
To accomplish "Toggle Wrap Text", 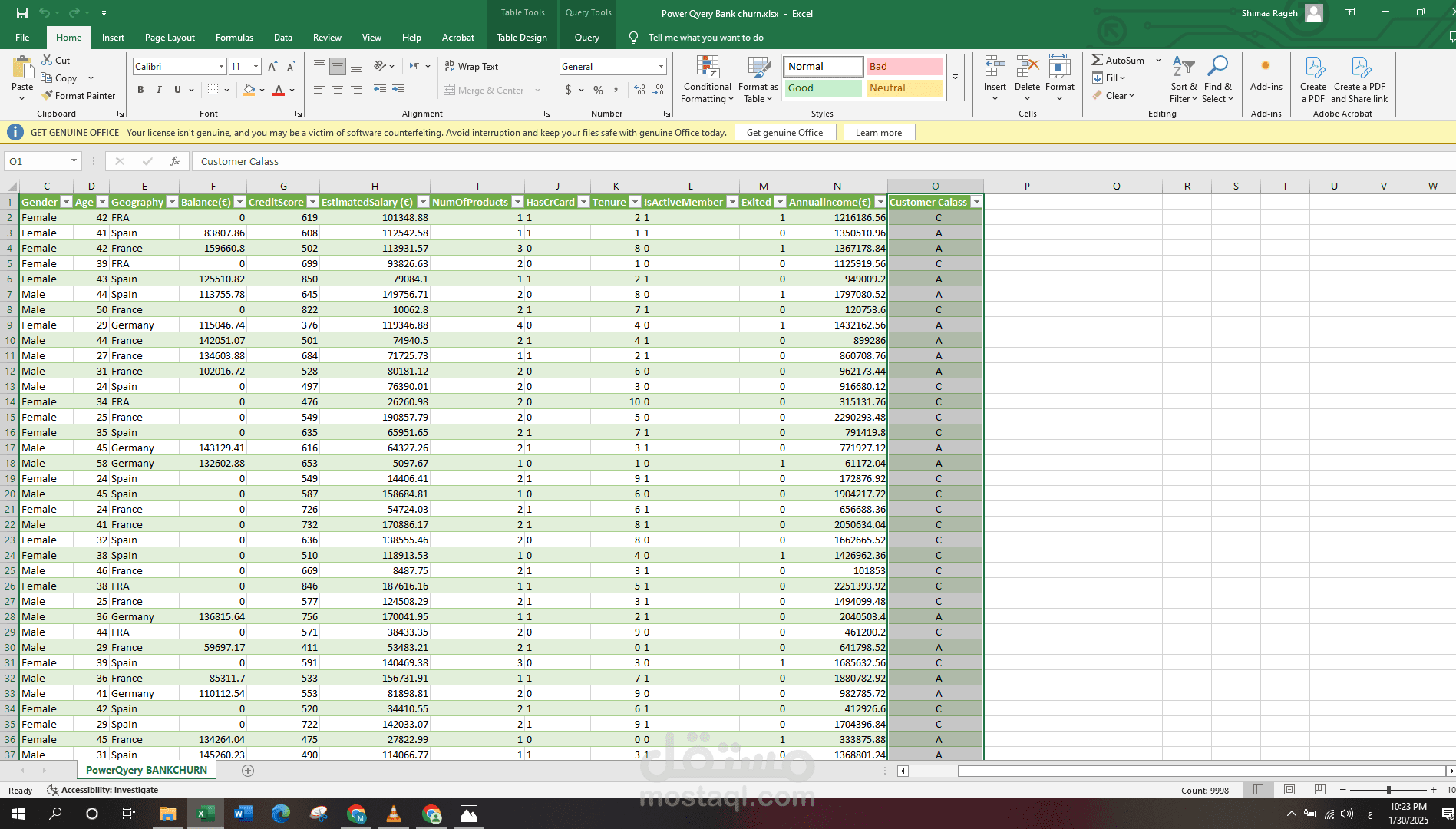I will pyautogui.click(x=472, y=67).
